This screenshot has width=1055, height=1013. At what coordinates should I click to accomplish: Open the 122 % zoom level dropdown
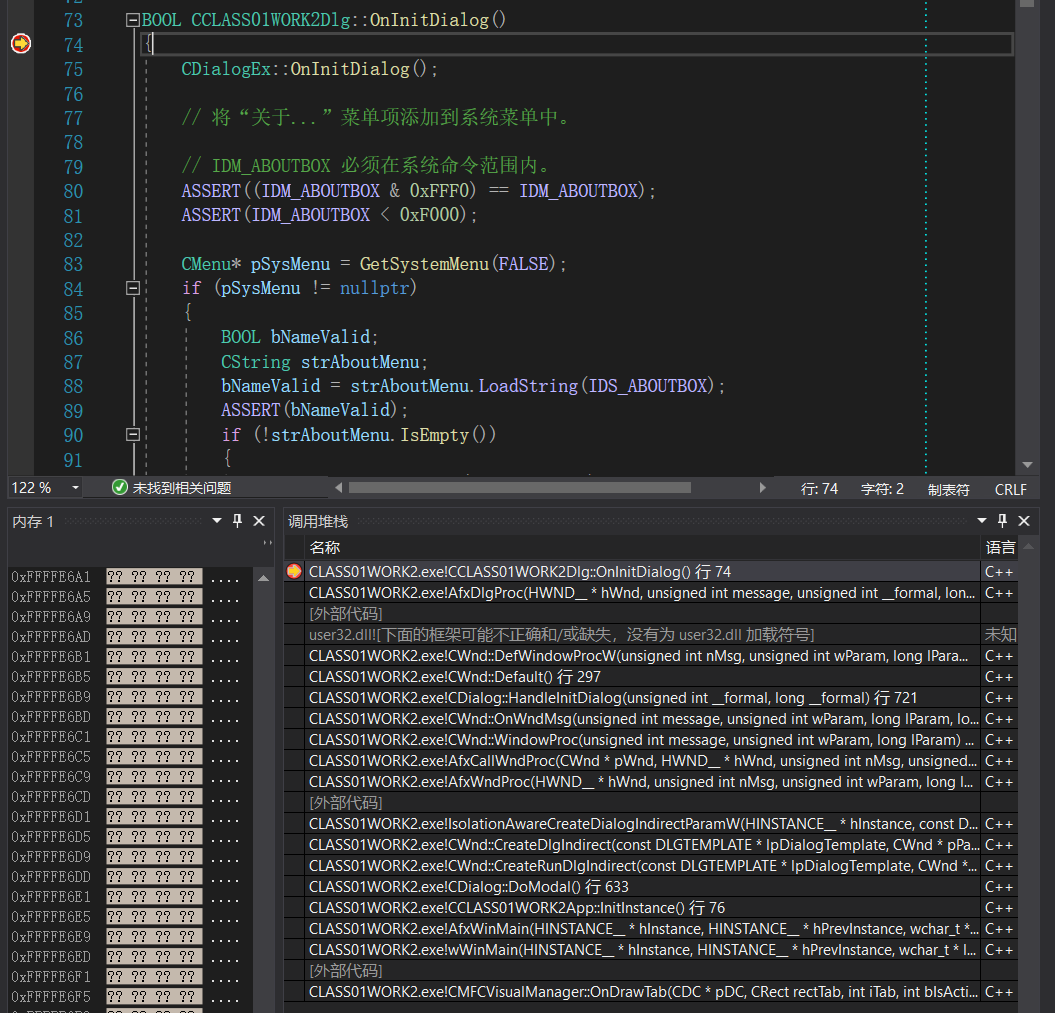pyautogui.click(x=75, y=488)
